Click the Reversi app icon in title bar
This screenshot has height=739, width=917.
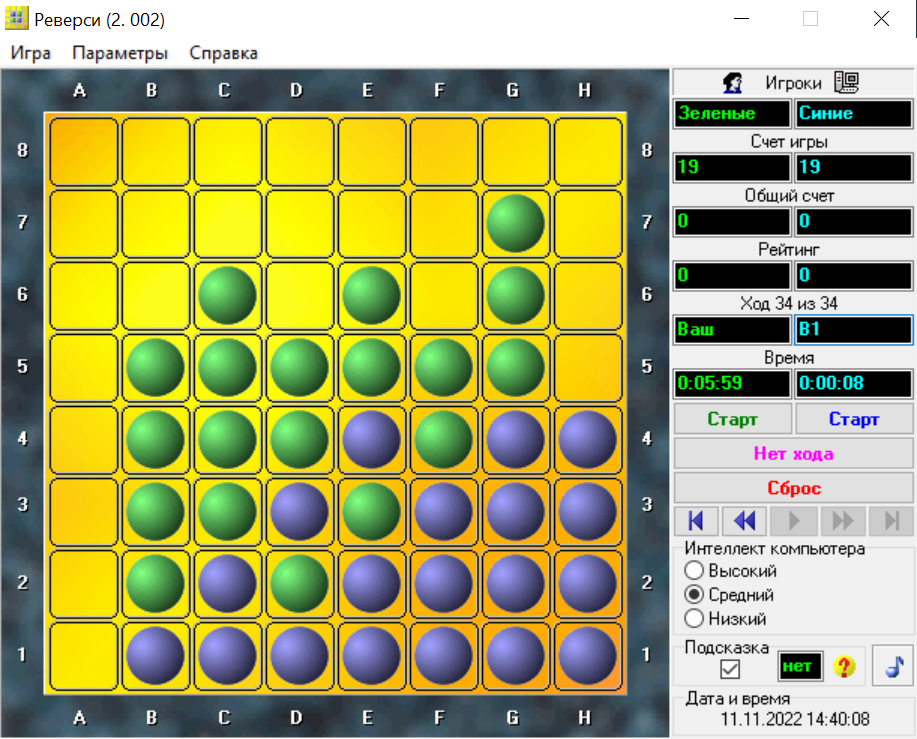click(x=17, y=19)
